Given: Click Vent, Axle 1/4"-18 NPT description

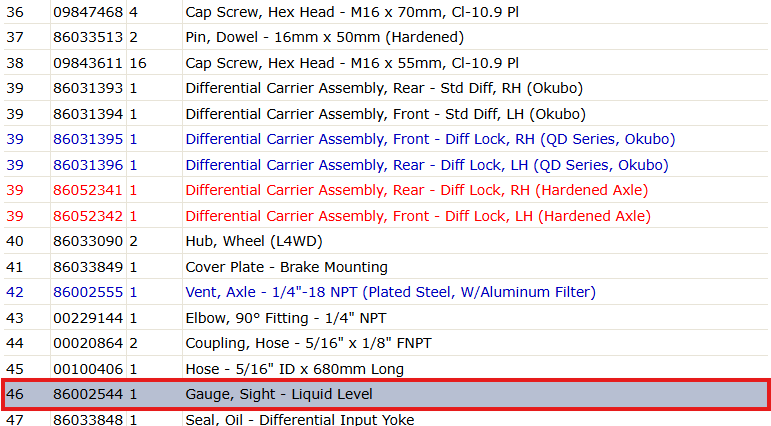Looking at the screenshot, I should click(390, 292).
